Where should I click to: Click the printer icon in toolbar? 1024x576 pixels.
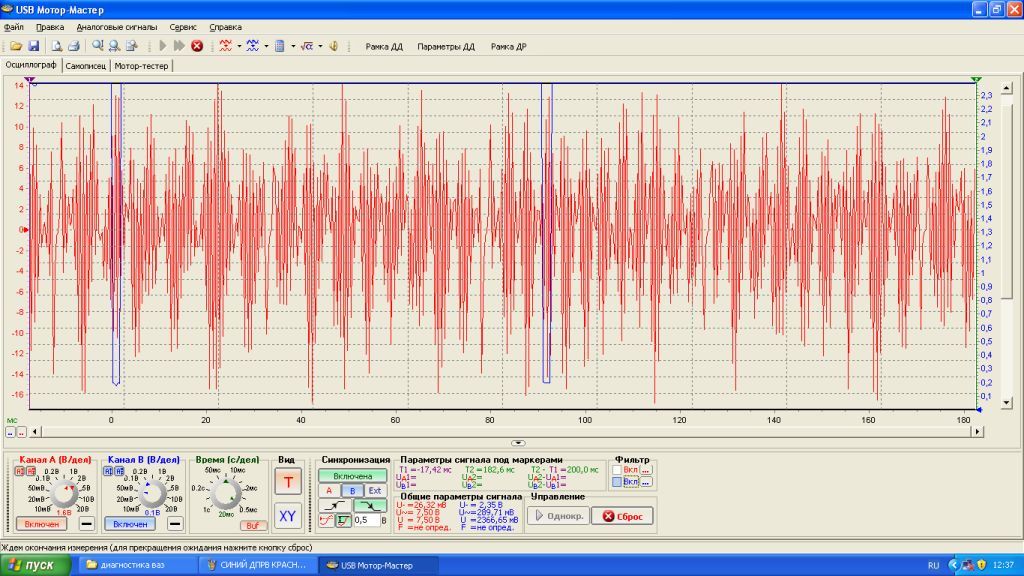pyautogui.click(x=74, y=46)
